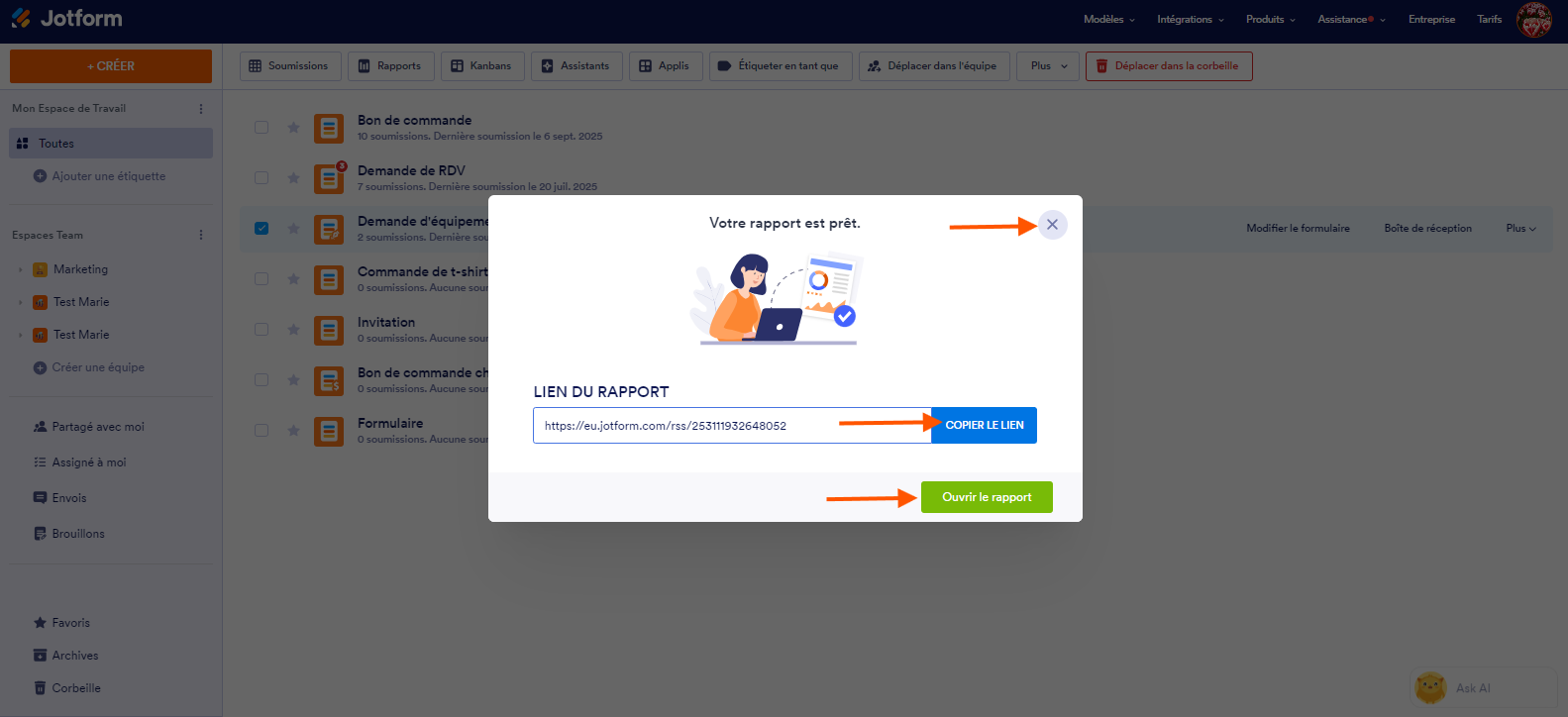The image size is (1568, 717).
Task: Select the Toutes workspace filter
Action: 111,144
